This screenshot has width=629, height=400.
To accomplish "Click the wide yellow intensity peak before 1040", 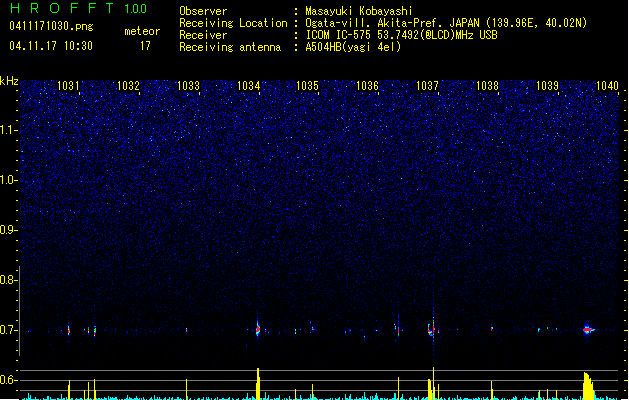I will [588, 386].
